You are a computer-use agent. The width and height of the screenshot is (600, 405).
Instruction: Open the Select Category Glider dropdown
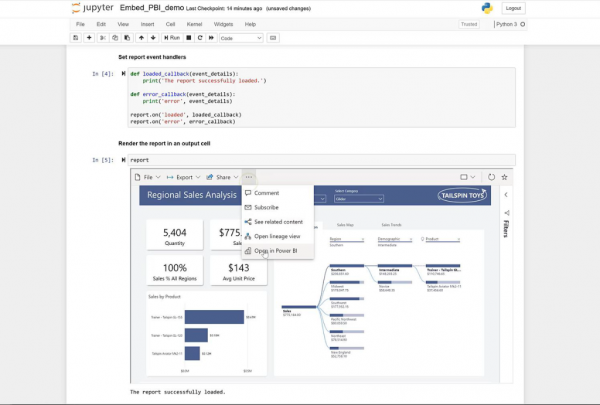359,199
